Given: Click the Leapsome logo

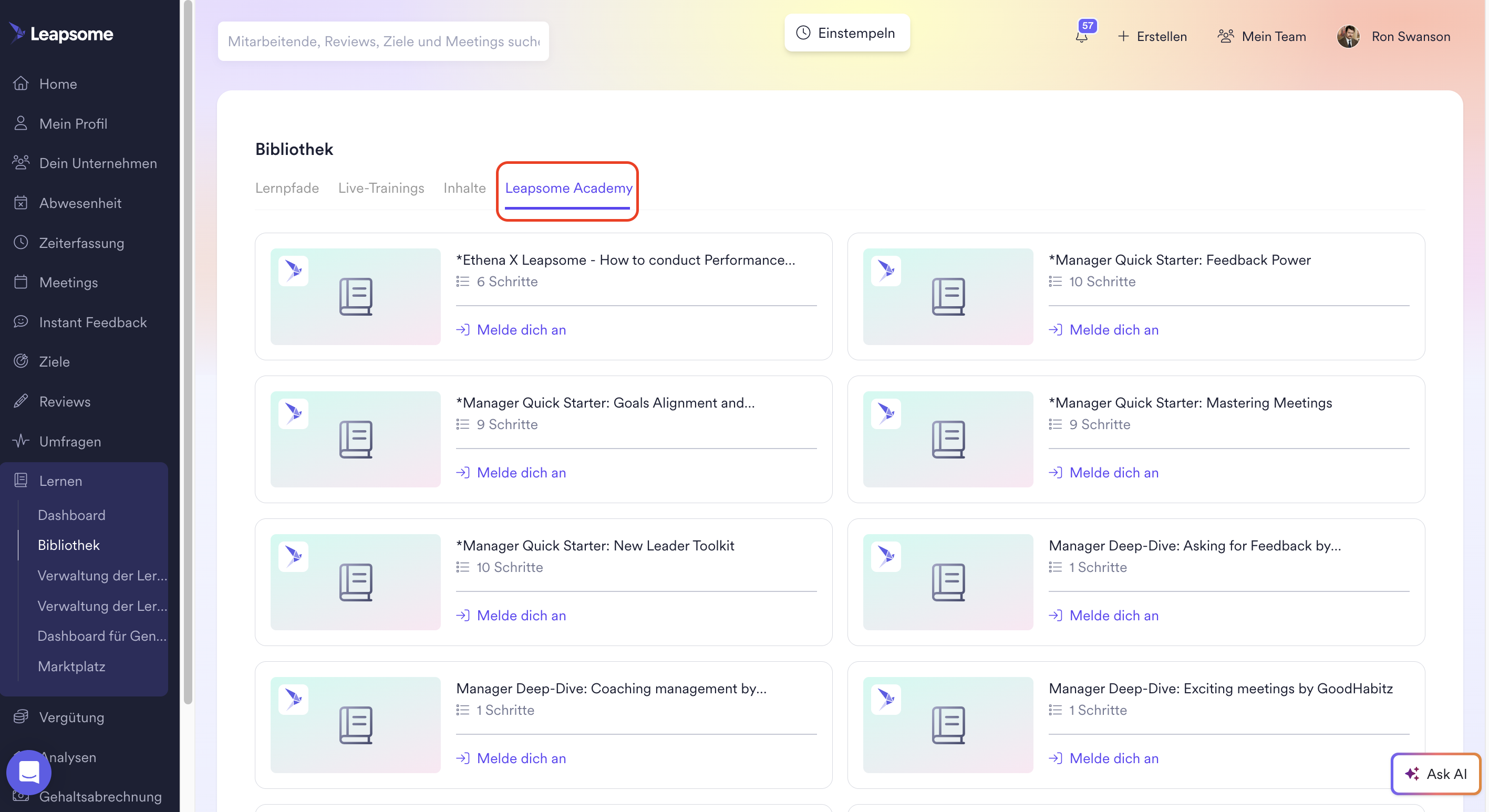Looking at the screenshot, I should point(61,34).
